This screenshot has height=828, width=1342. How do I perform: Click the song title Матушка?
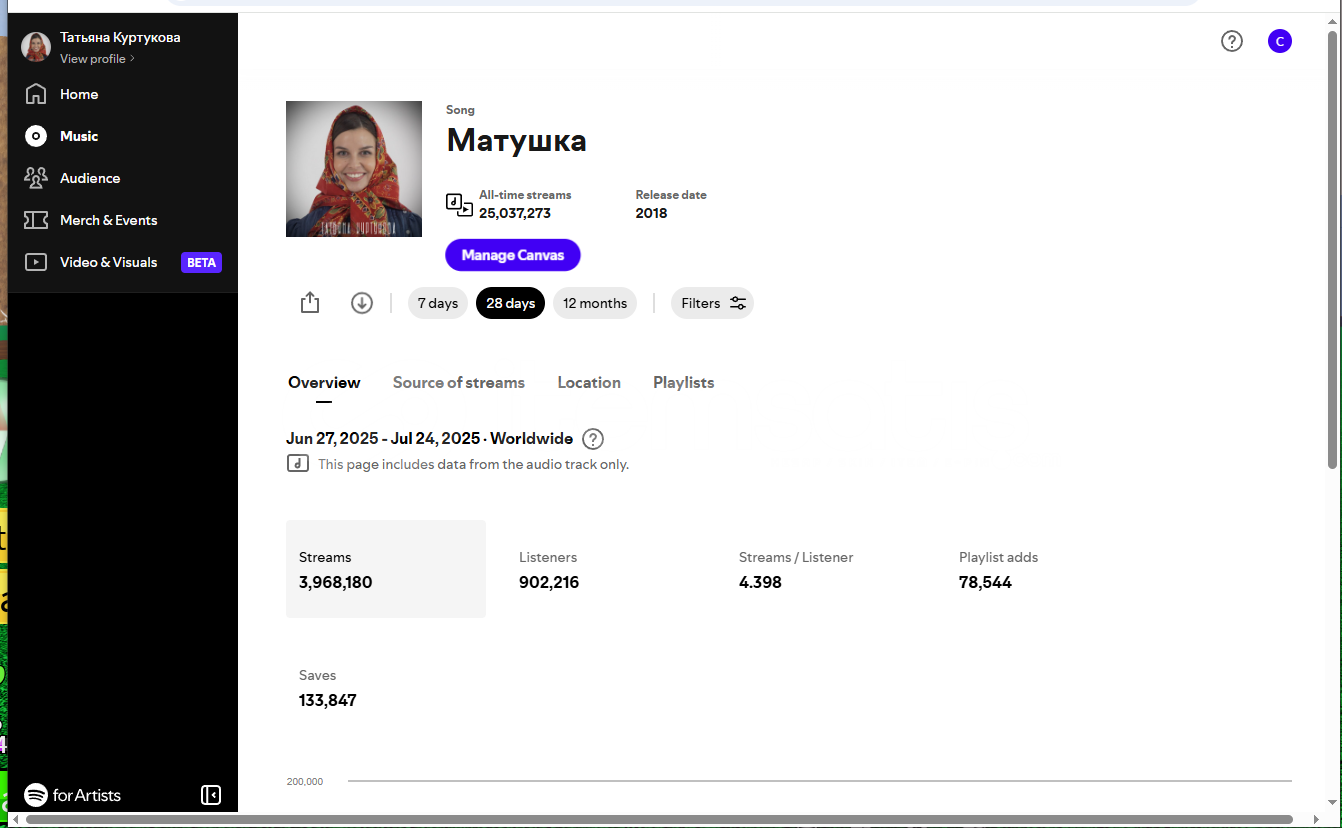coord(517,140)
